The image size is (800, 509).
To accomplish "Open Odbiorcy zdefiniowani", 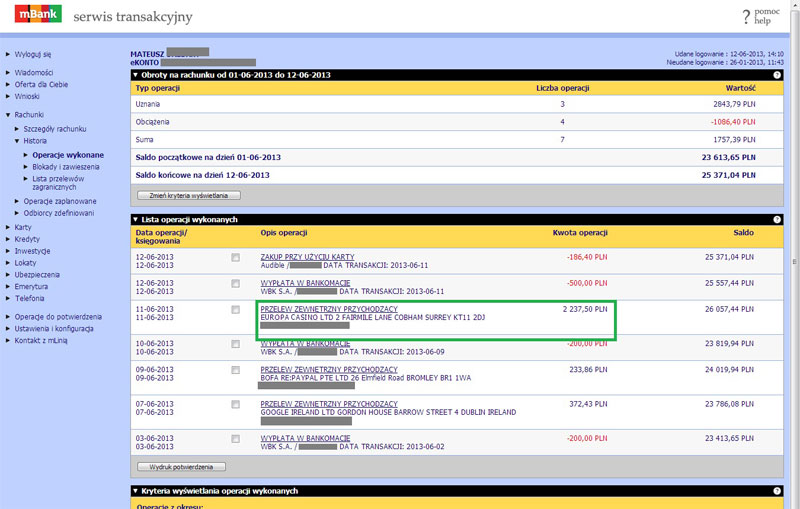I will pos(59,213).
